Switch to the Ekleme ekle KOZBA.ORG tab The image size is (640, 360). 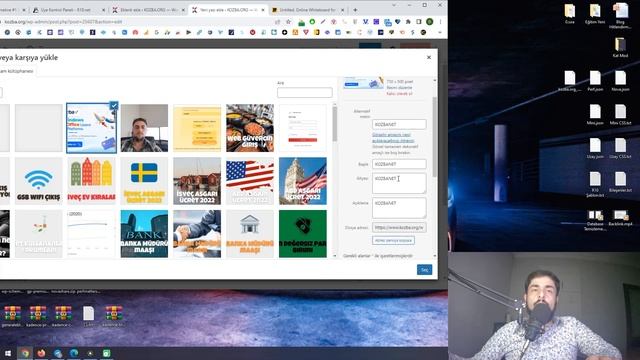[147, 10]
